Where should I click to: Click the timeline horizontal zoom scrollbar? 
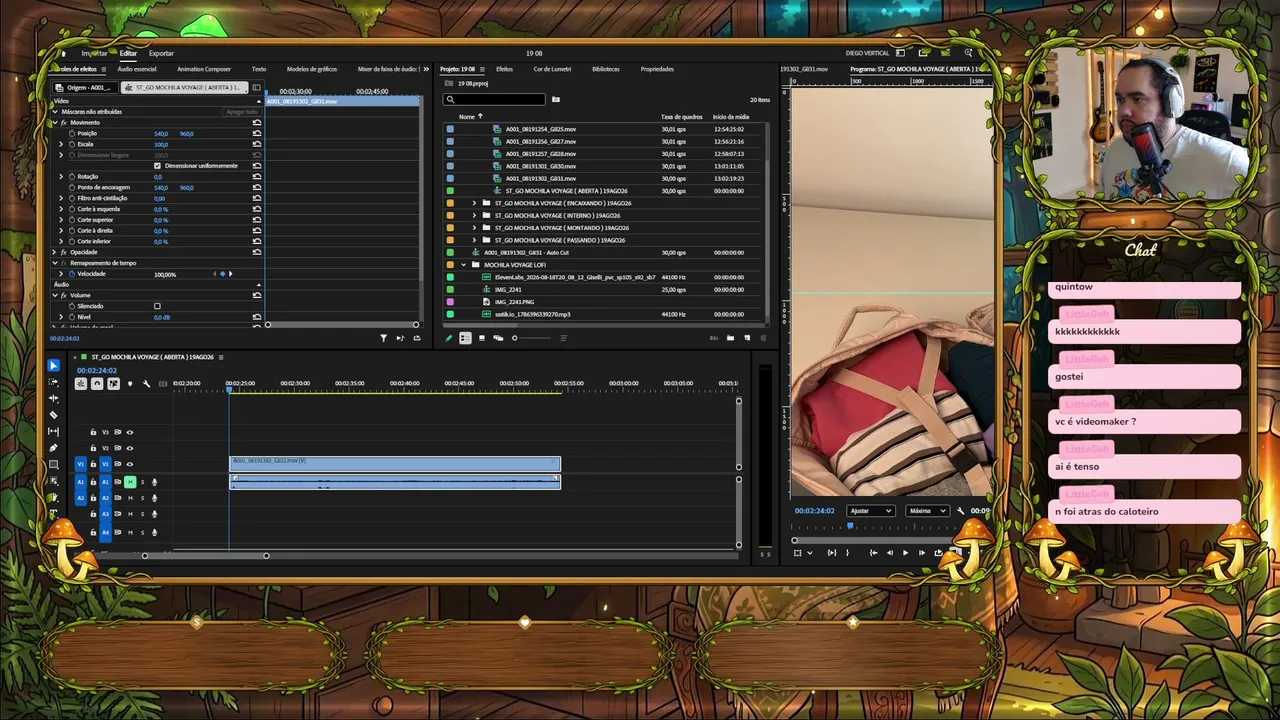coord(205,556)
